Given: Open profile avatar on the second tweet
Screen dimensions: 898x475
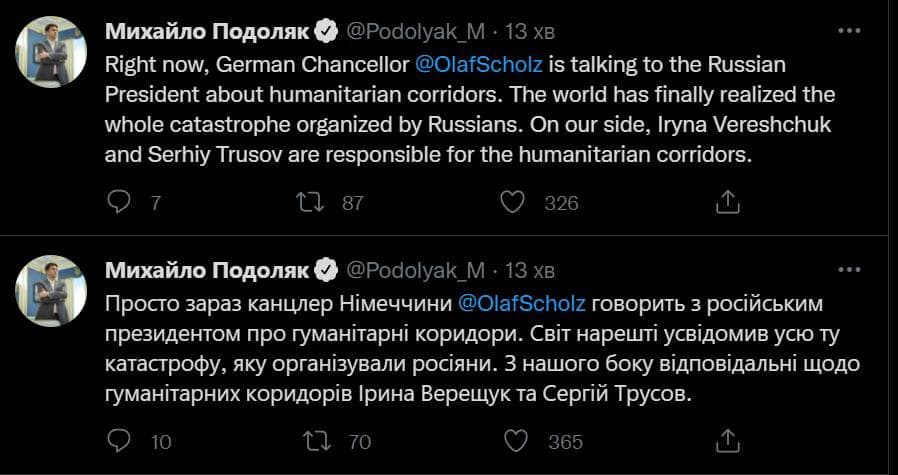Looking at the screenshot, I should [x=51, y=291].
